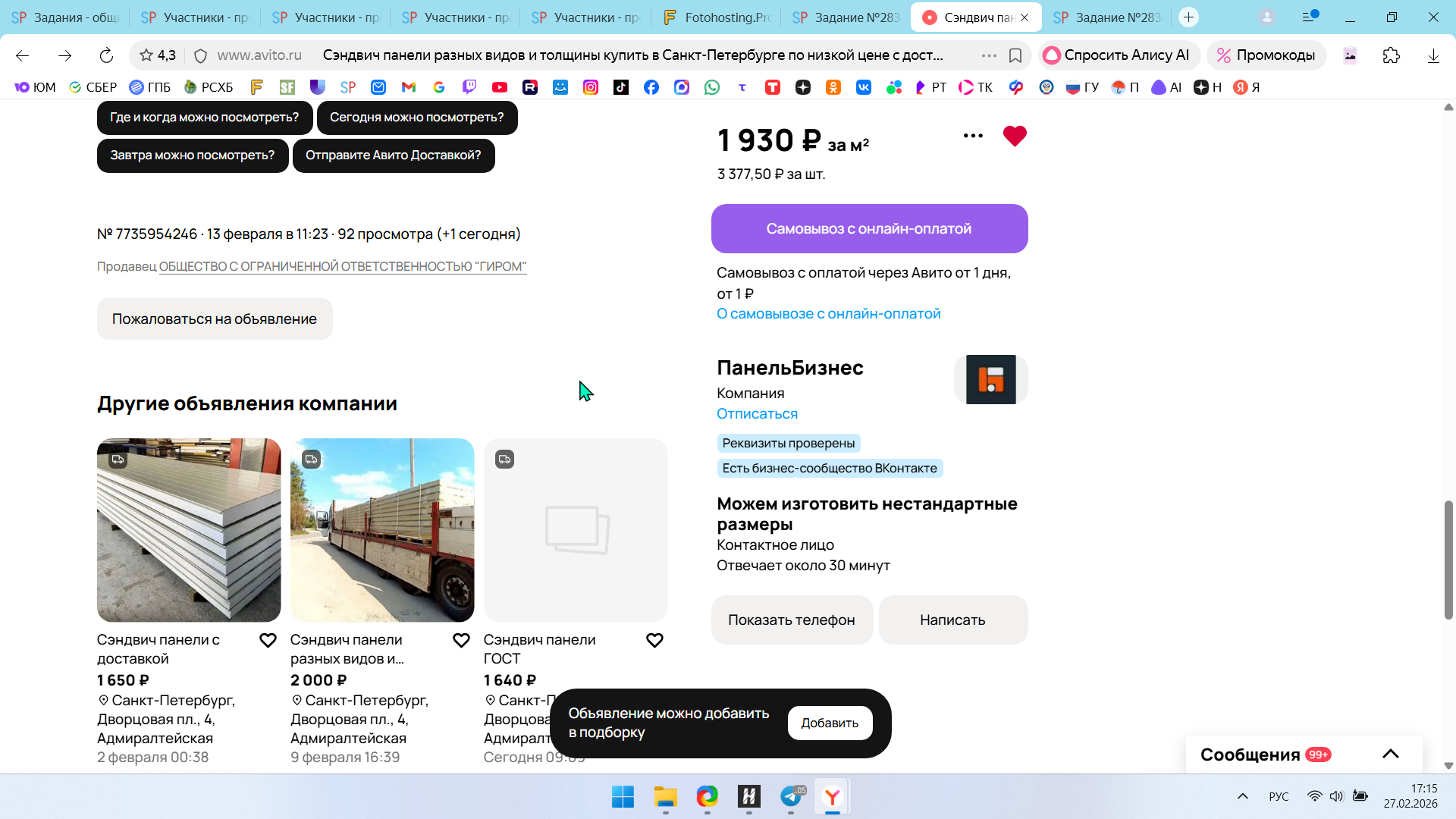This screenshot has width=1456, height=819.
Task: Open the address bar three-dot page menu
Action: [989, 55]
